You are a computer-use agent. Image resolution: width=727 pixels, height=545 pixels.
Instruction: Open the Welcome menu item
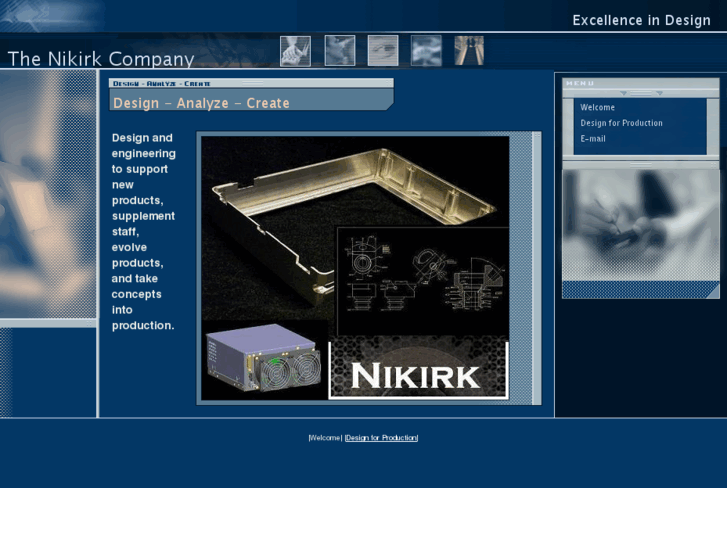[597, 107]
